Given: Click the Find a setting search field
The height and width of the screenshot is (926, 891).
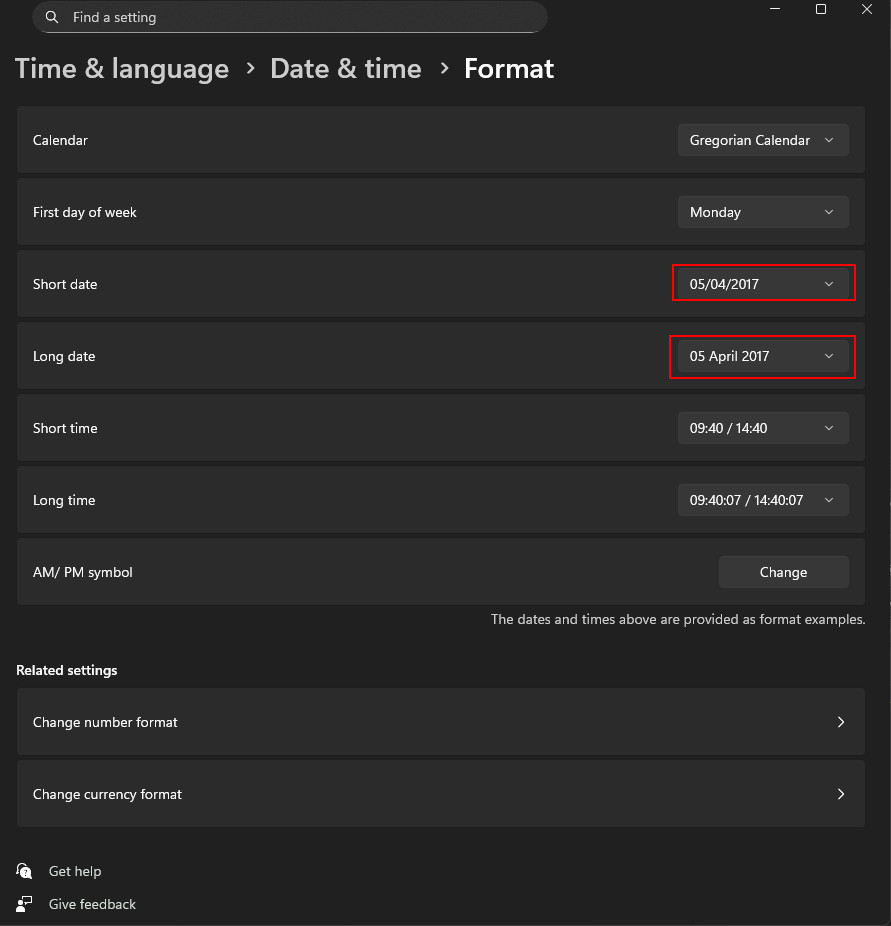Looking at the screenshot, I should [x=300, y=17].
